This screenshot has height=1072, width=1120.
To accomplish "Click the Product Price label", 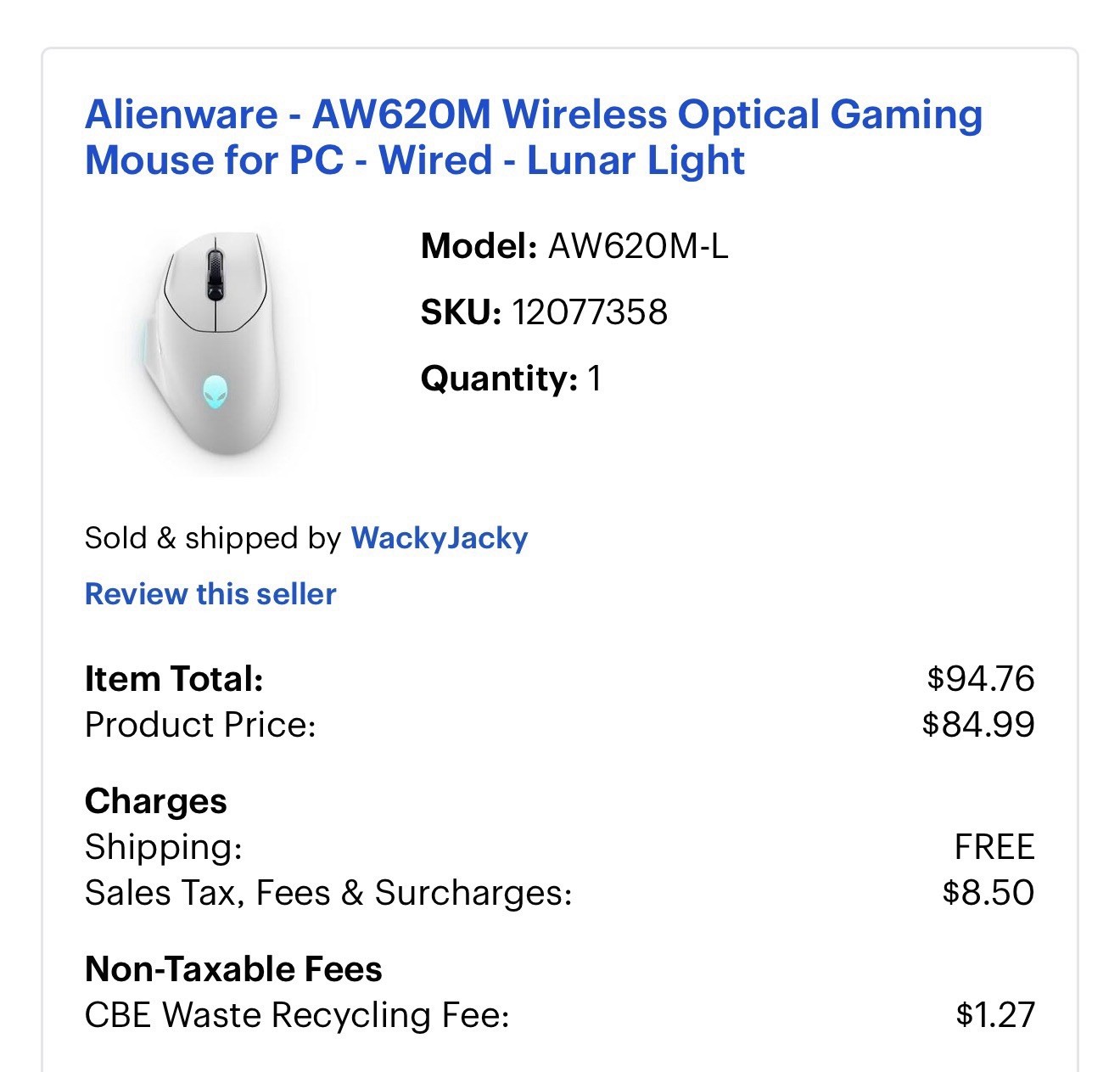I will (200, 724).
